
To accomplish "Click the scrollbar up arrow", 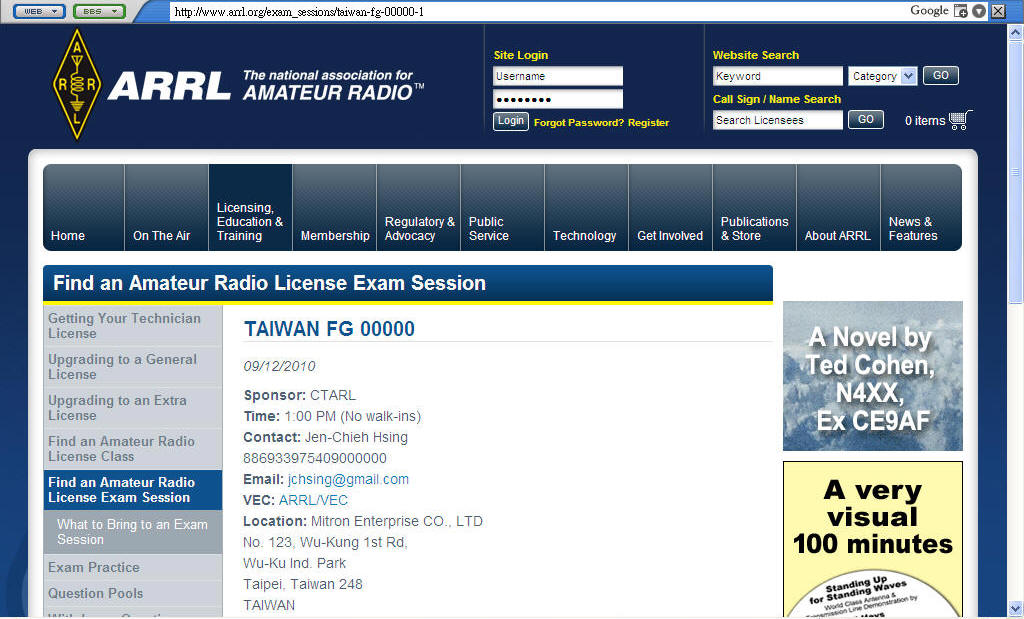I will pyautogui.click(x=1016, y=31).
